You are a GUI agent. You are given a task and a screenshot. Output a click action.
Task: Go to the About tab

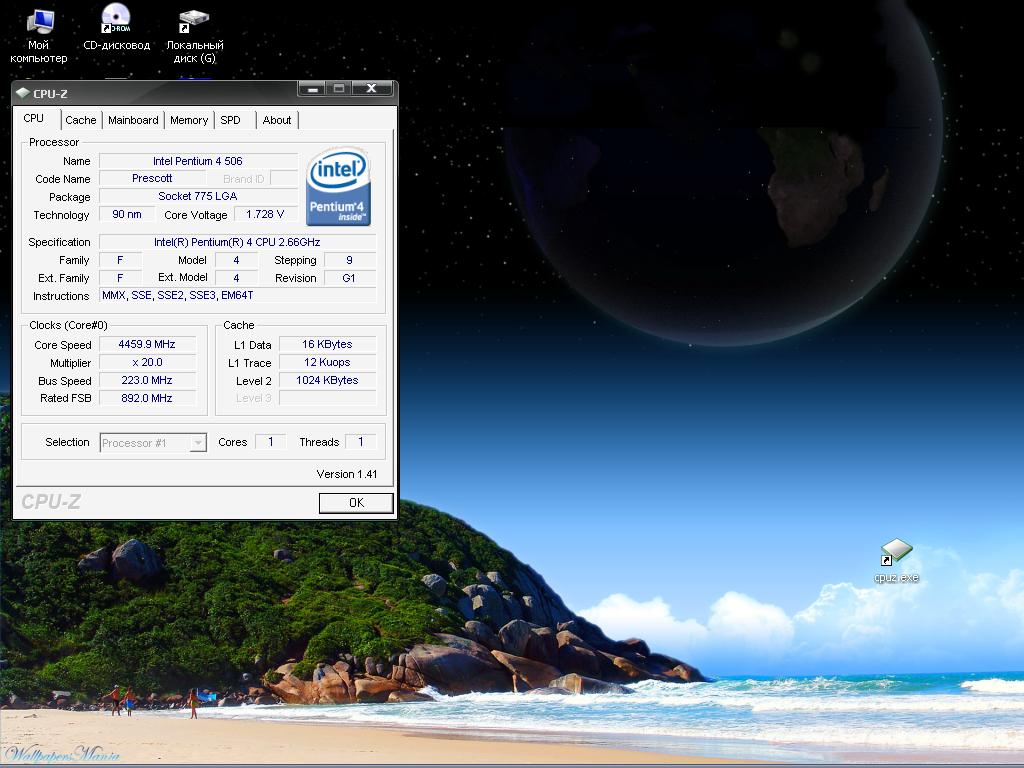(277, 120)
